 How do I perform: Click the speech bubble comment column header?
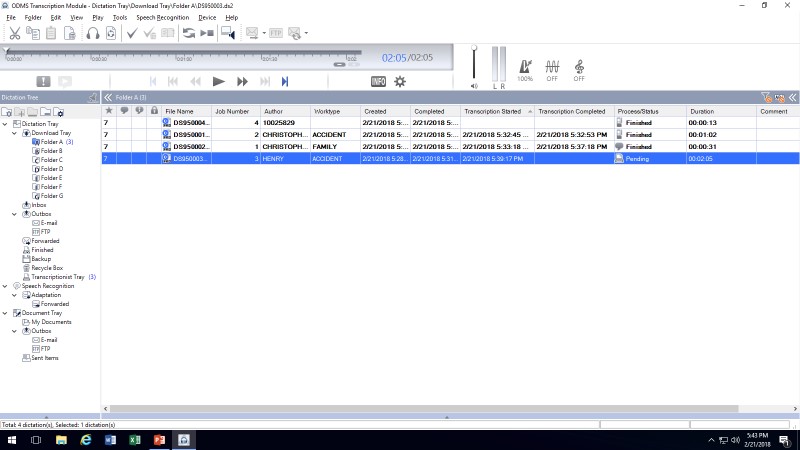pyautogui.click(x=124, y=111)
